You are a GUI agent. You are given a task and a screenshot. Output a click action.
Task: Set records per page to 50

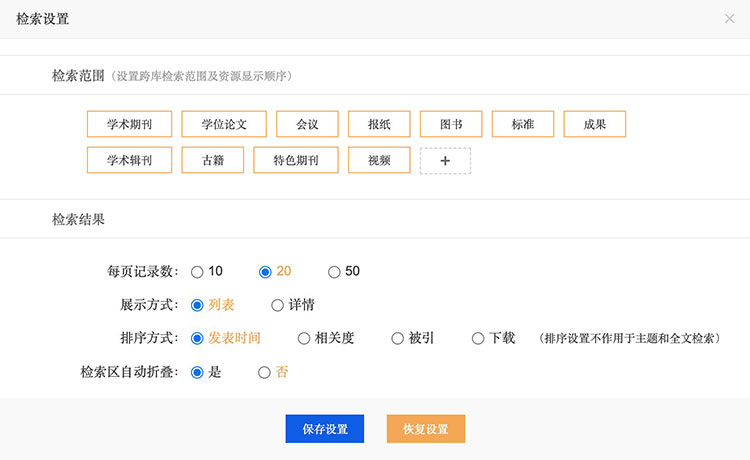pos(335,272)
